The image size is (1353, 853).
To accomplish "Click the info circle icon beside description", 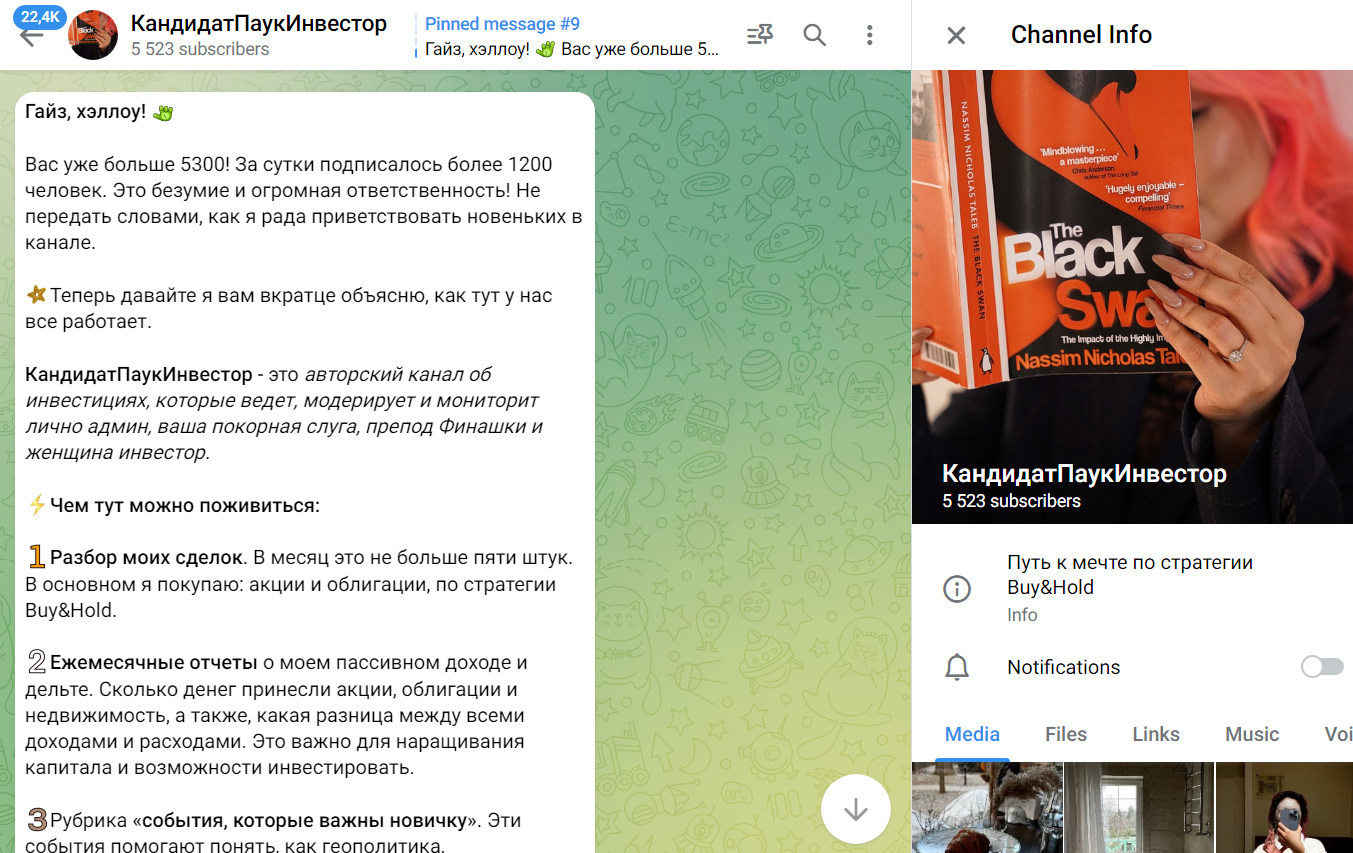I will tap(957, 589).
